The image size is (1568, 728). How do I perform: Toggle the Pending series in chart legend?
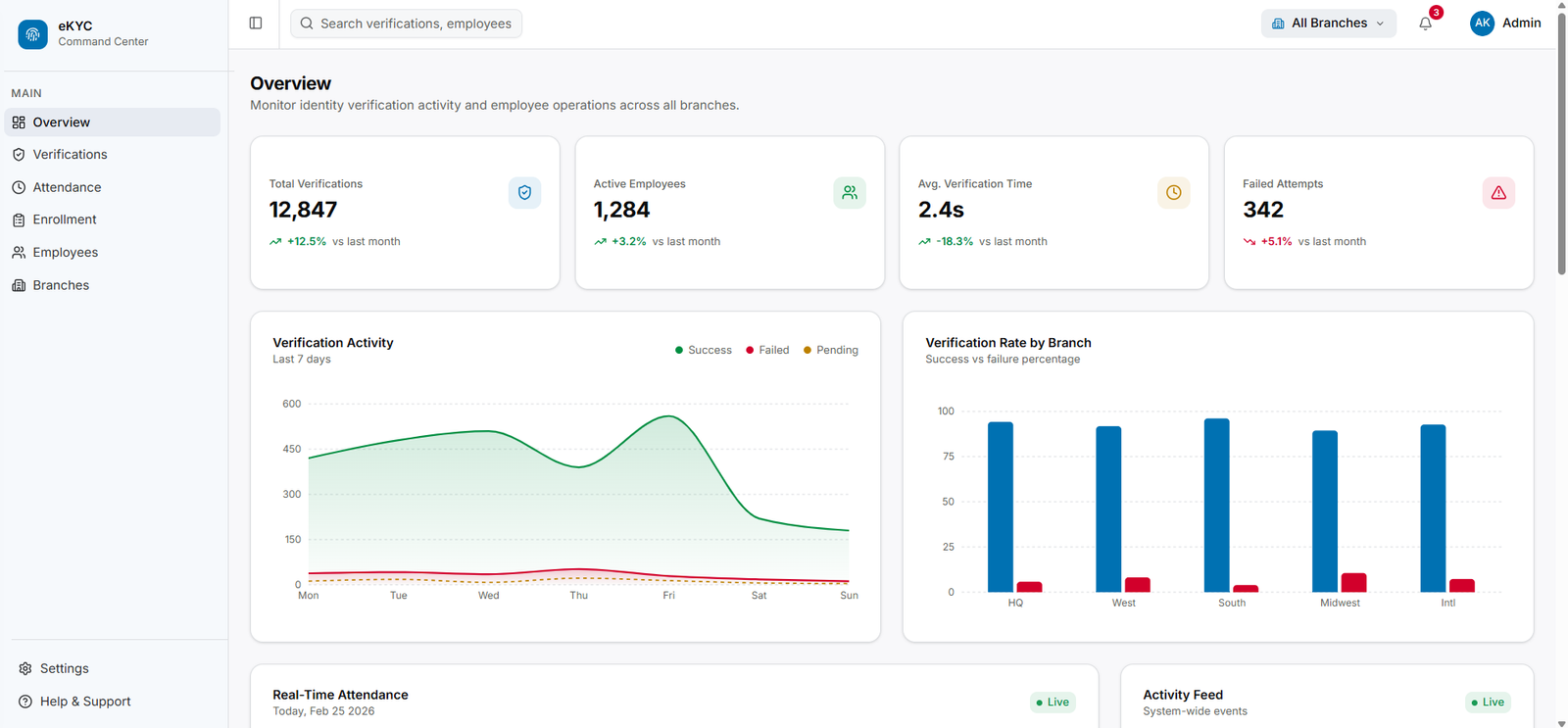[831, 350]
